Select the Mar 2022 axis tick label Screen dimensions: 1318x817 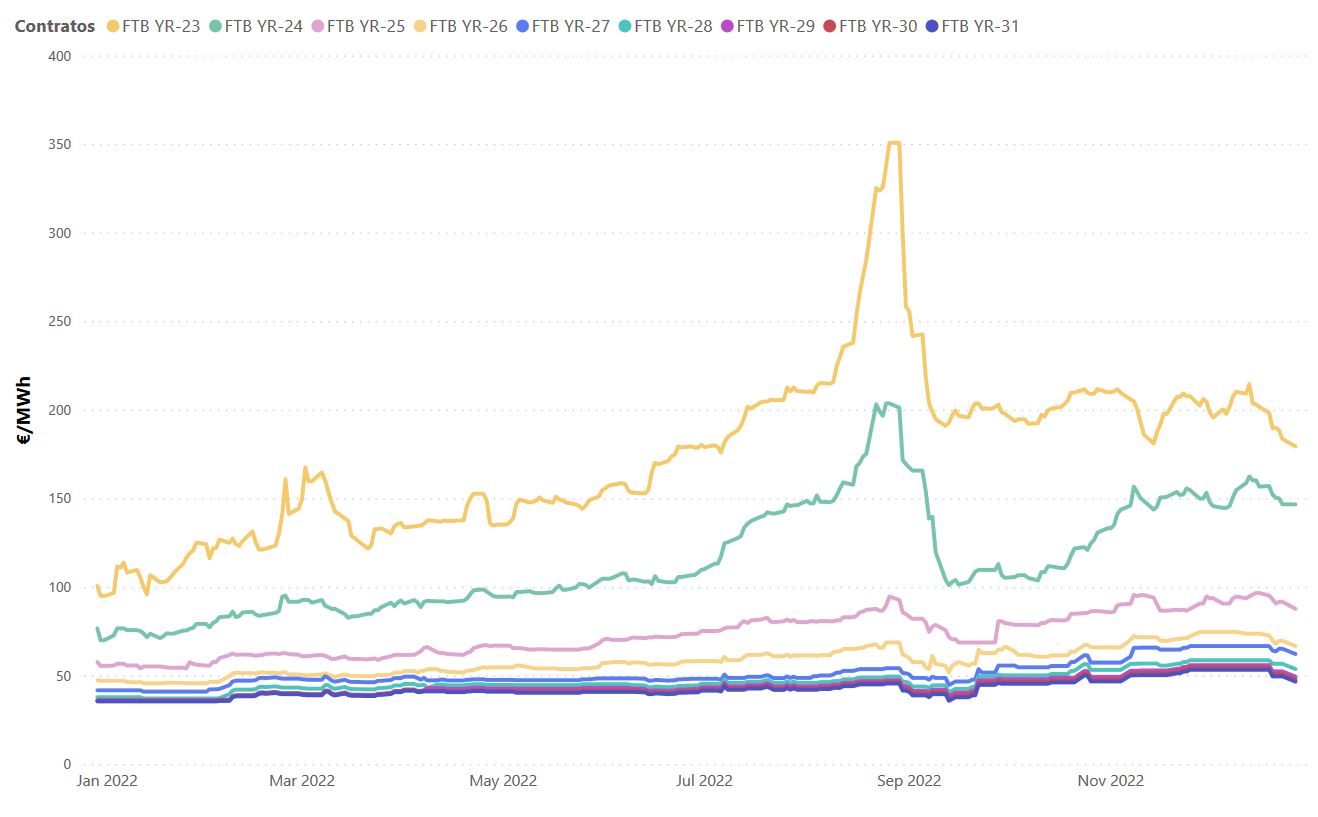(302, 781)
